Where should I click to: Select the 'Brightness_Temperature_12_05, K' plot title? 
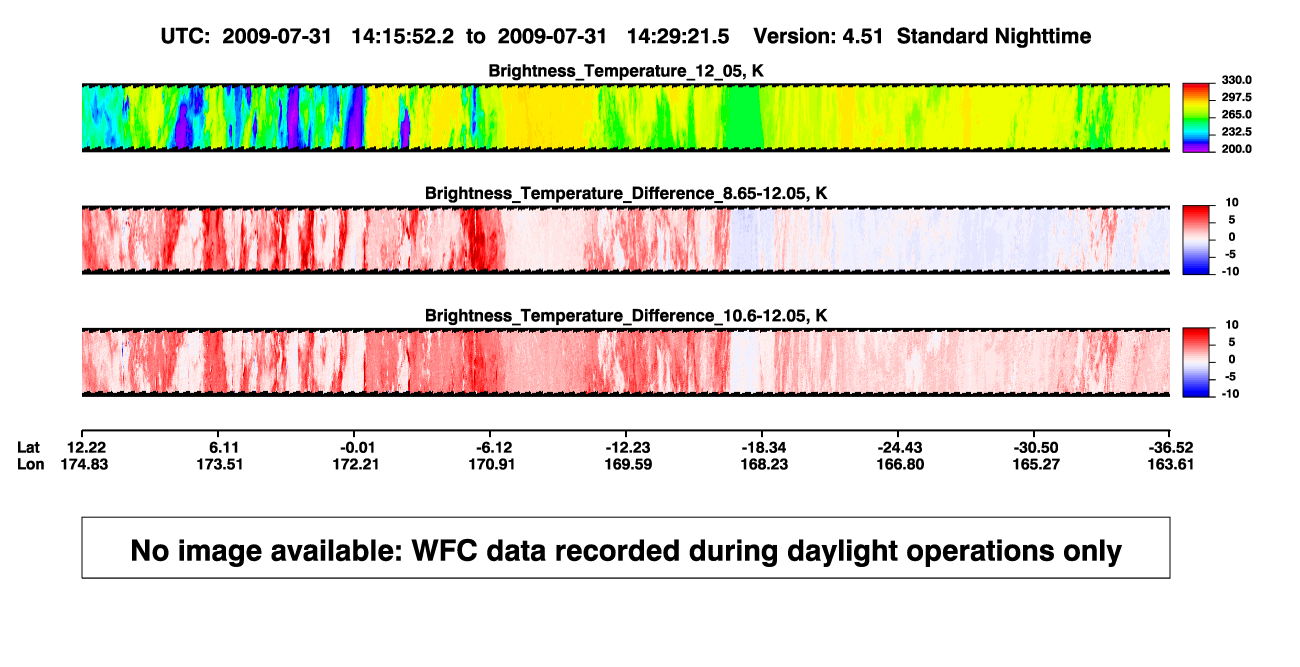click(x=626, y=71)
